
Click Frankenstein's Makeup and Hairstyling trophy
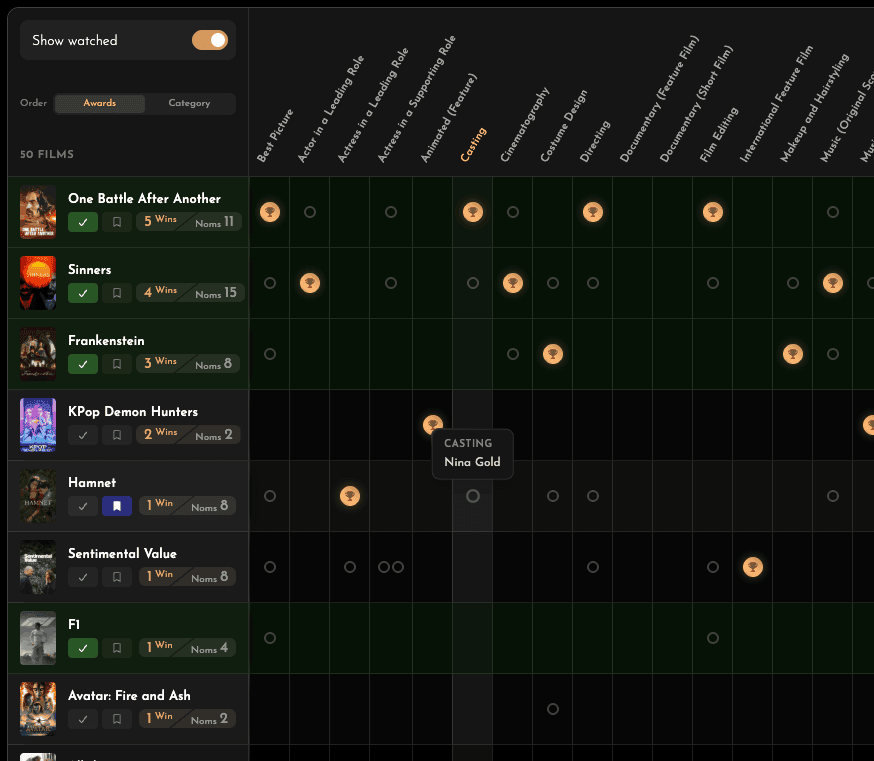click(x=793, y=353)
